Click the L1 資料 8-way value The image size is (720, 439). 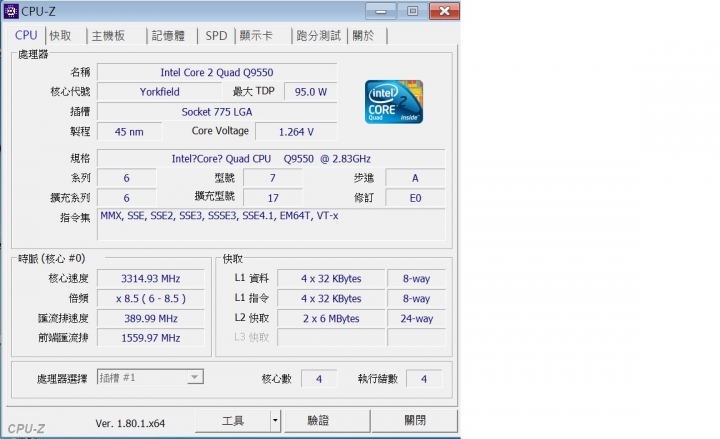pyautogui.click(x=416, y=279)
